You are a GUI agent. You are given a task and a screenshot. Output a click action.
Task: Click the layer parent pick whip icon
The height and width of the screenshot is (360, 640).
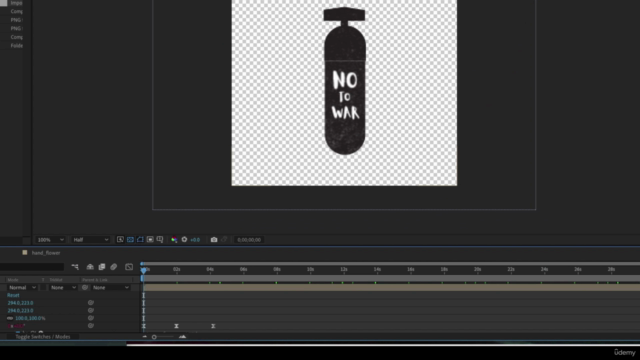coord(85,287)
